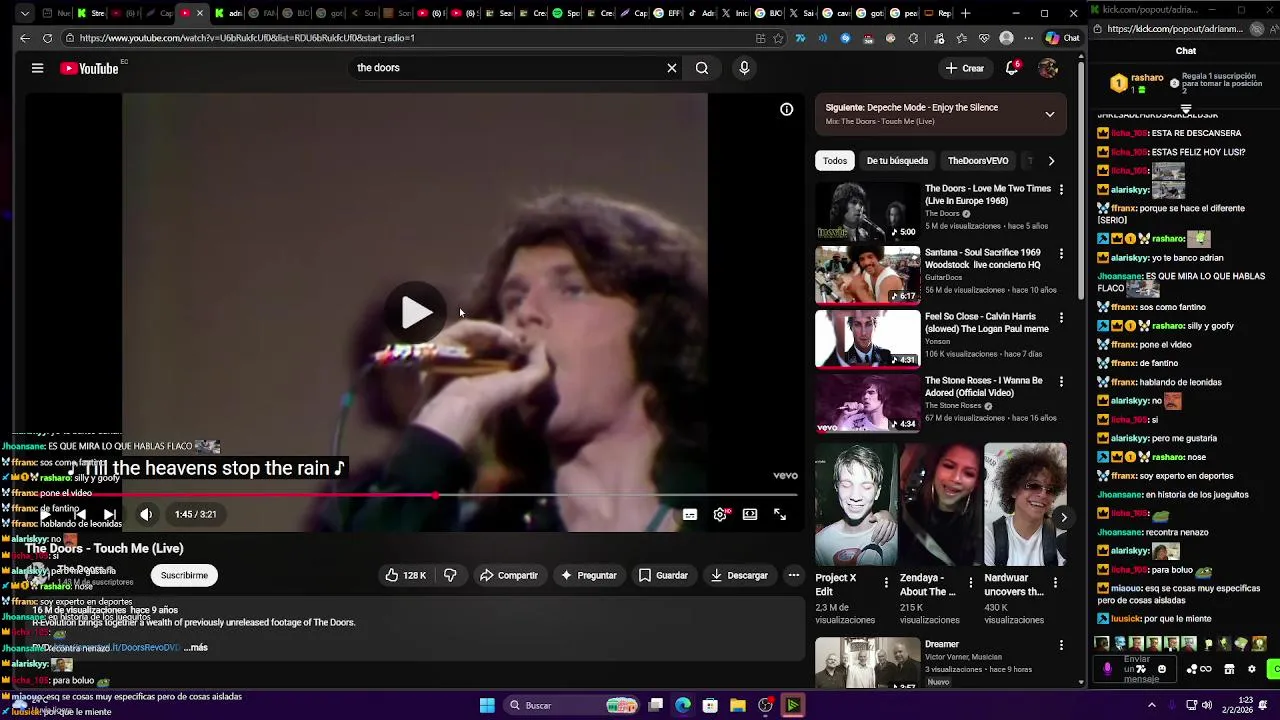Screen dimensions: 1280x720
Task: Start voice search with microphone icon
Action: [744, 68]
